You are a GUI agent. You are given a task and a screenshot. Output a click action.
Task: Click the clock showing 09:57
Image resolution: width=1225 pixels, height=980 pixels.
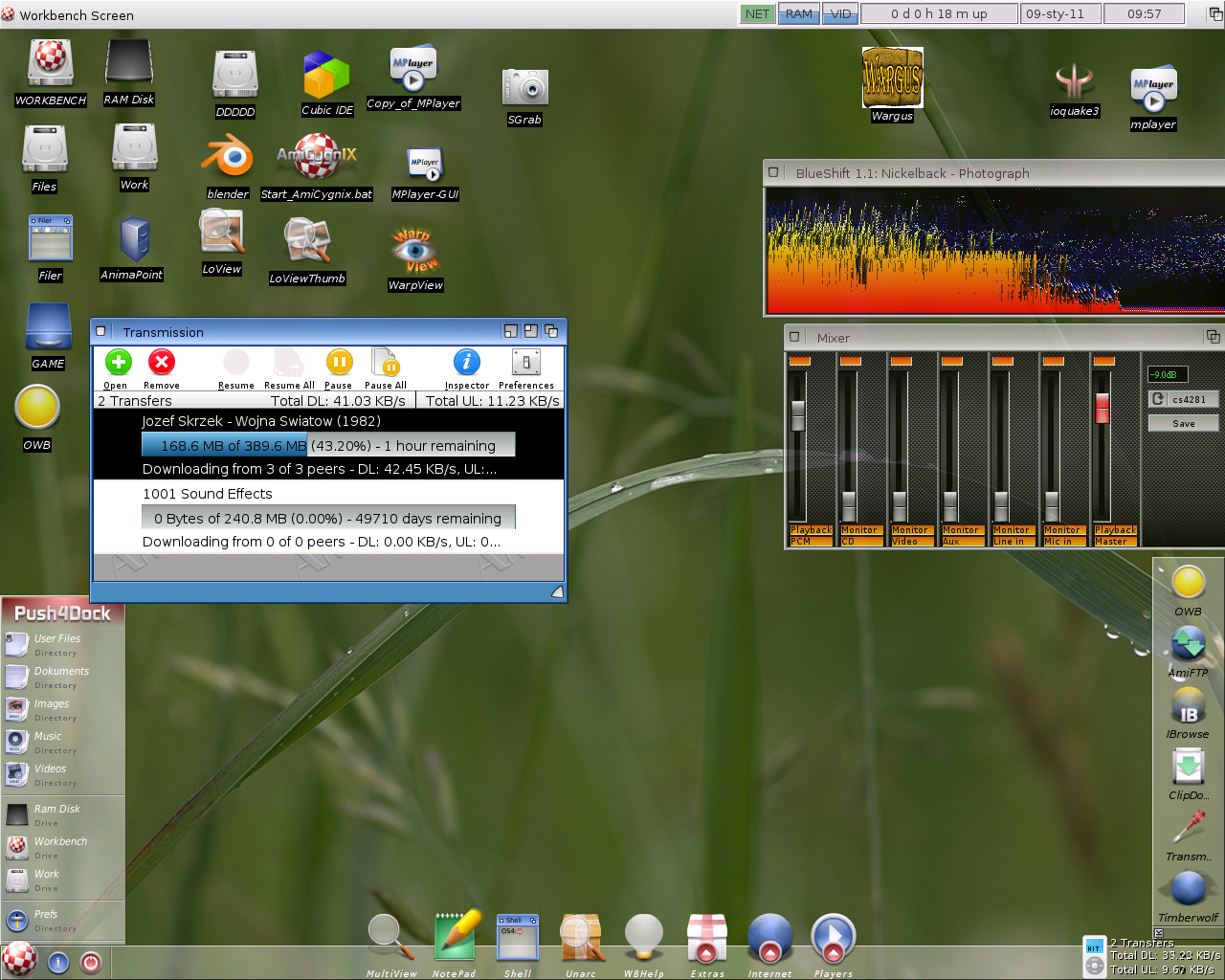[1144, 13]
